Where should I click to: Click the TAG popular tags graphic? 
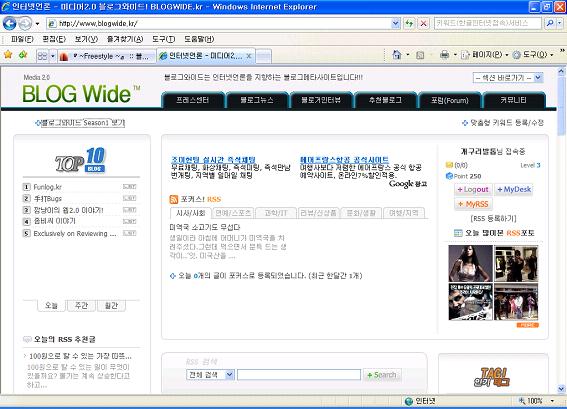tap(492, 377)
